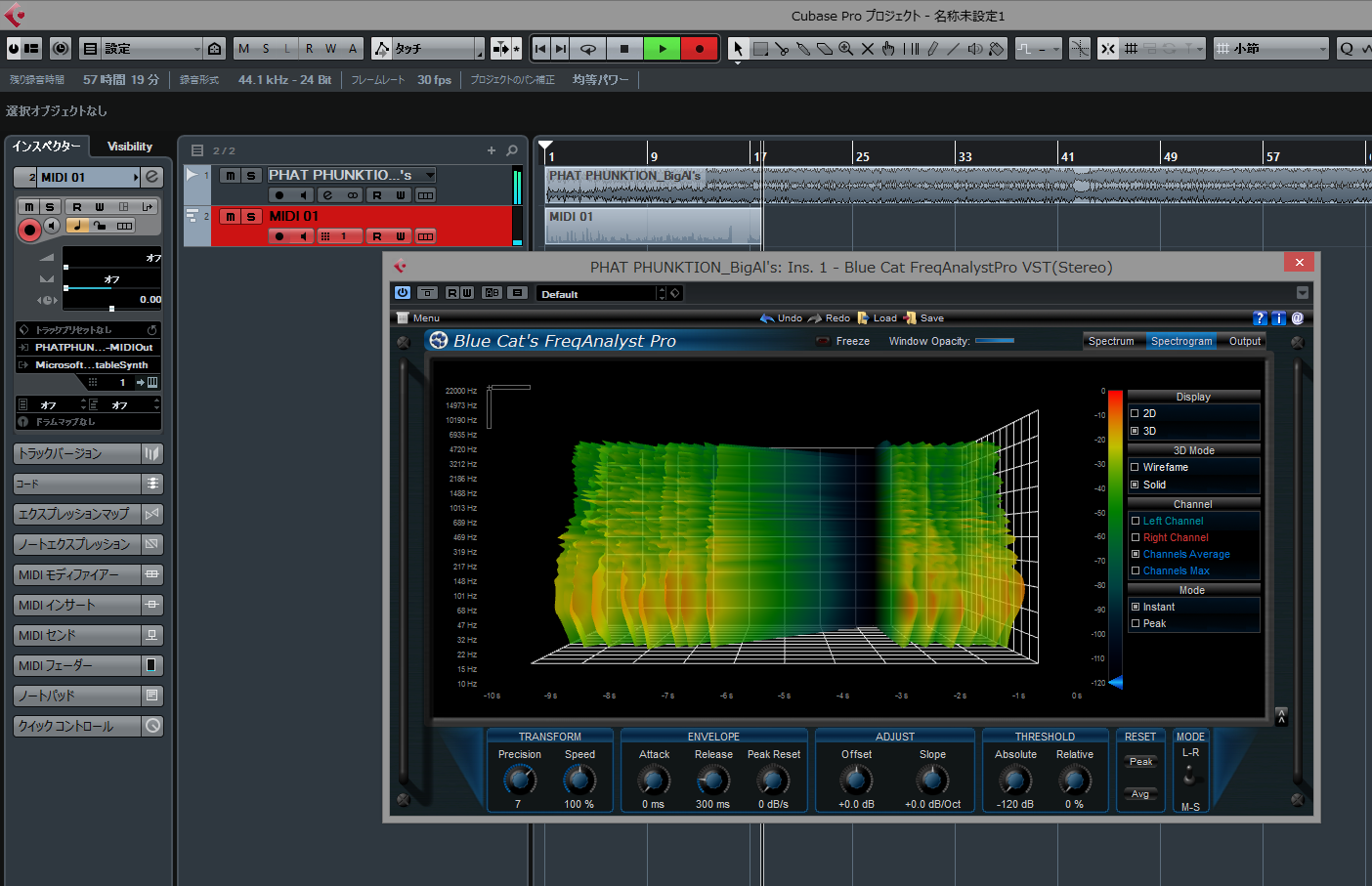This screenshot has height=886, width=1372.
Task: Select the Line tool
Action: coord(954,48)
